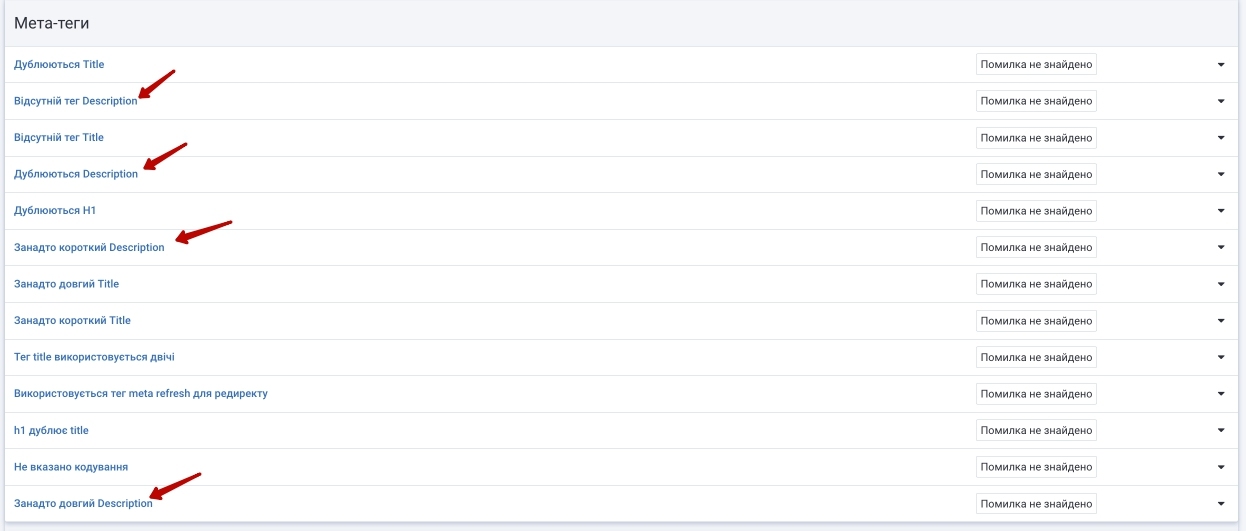The image size is (1246, 531).
Task: Expand the 'Дублюються H1' row arrow
Action: pos(1221,211)
